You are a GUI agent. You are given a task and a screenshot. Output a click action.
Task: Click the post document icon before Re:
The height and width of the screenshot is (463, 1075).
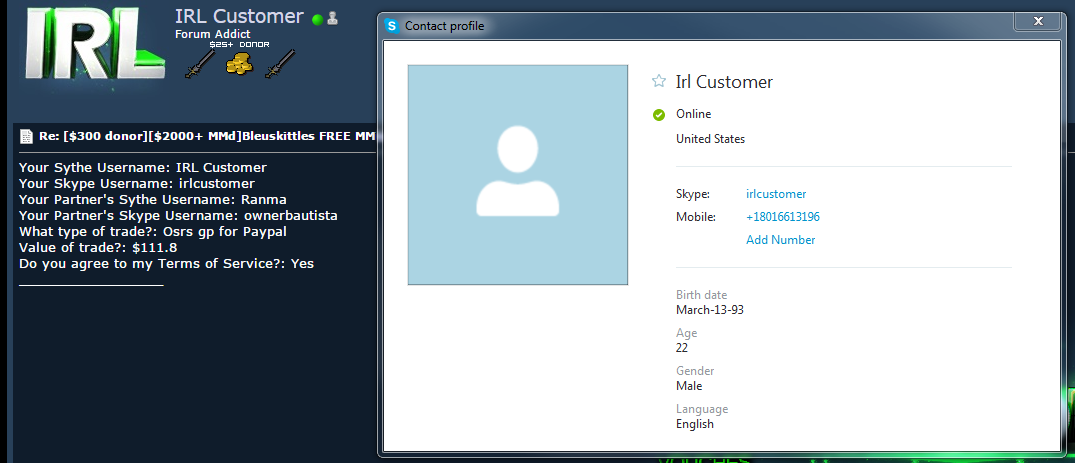[x=26, y=136]
